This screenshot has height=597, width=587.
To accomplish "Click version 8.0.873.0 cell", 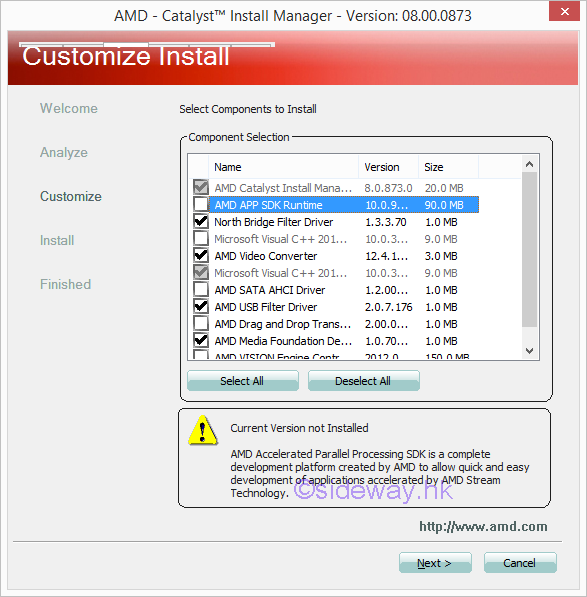I will [x=388, y=188].
